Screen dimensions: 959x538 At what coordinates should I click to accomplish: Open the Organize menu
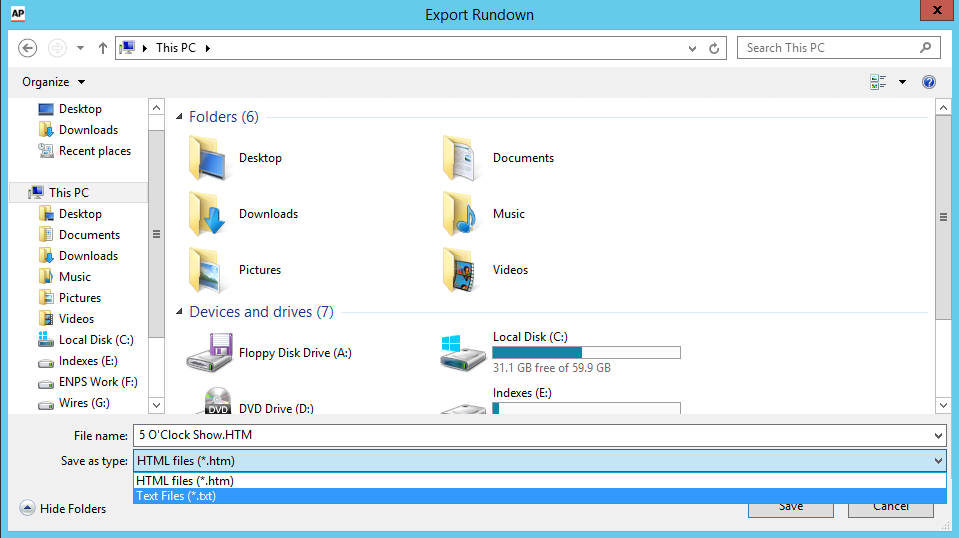pos(53,82)
